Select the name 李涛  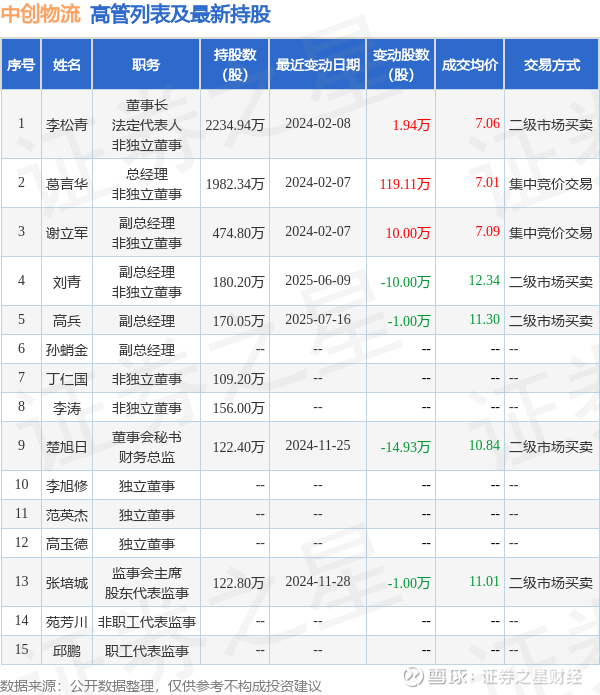66,408
